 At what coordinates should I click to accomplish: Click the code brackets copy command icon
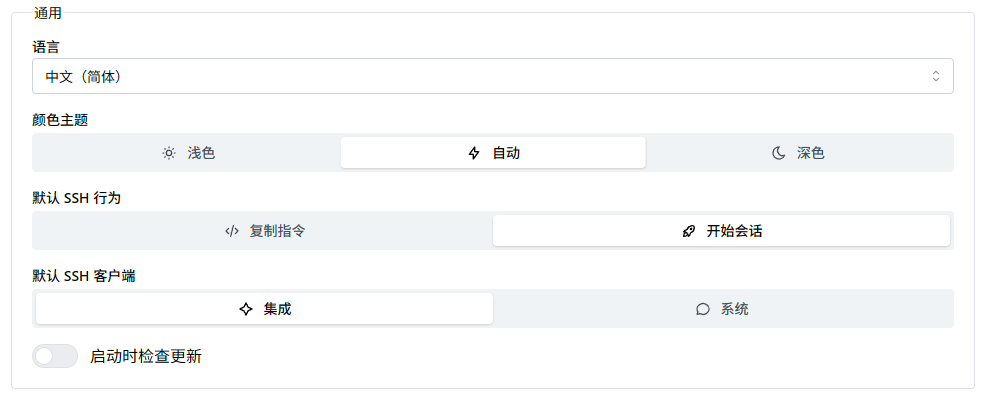click(x=232, y=231)
